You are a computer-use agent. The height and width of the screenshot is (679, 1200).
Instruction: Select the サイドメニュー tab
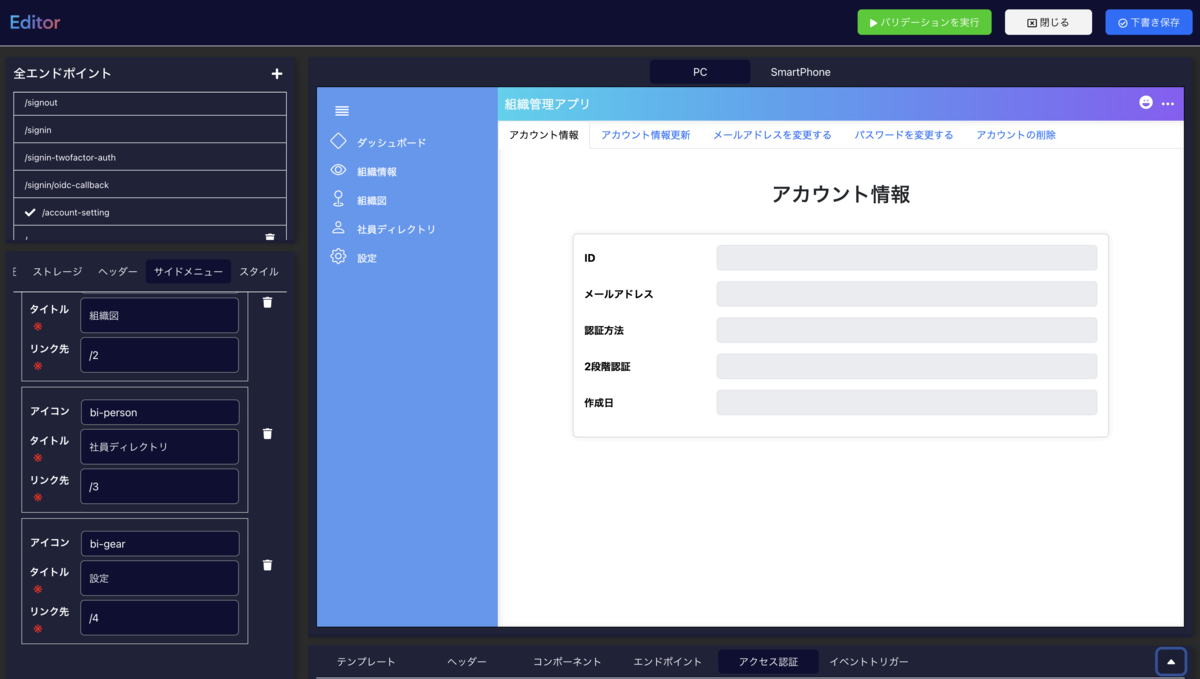pos(188,272)
